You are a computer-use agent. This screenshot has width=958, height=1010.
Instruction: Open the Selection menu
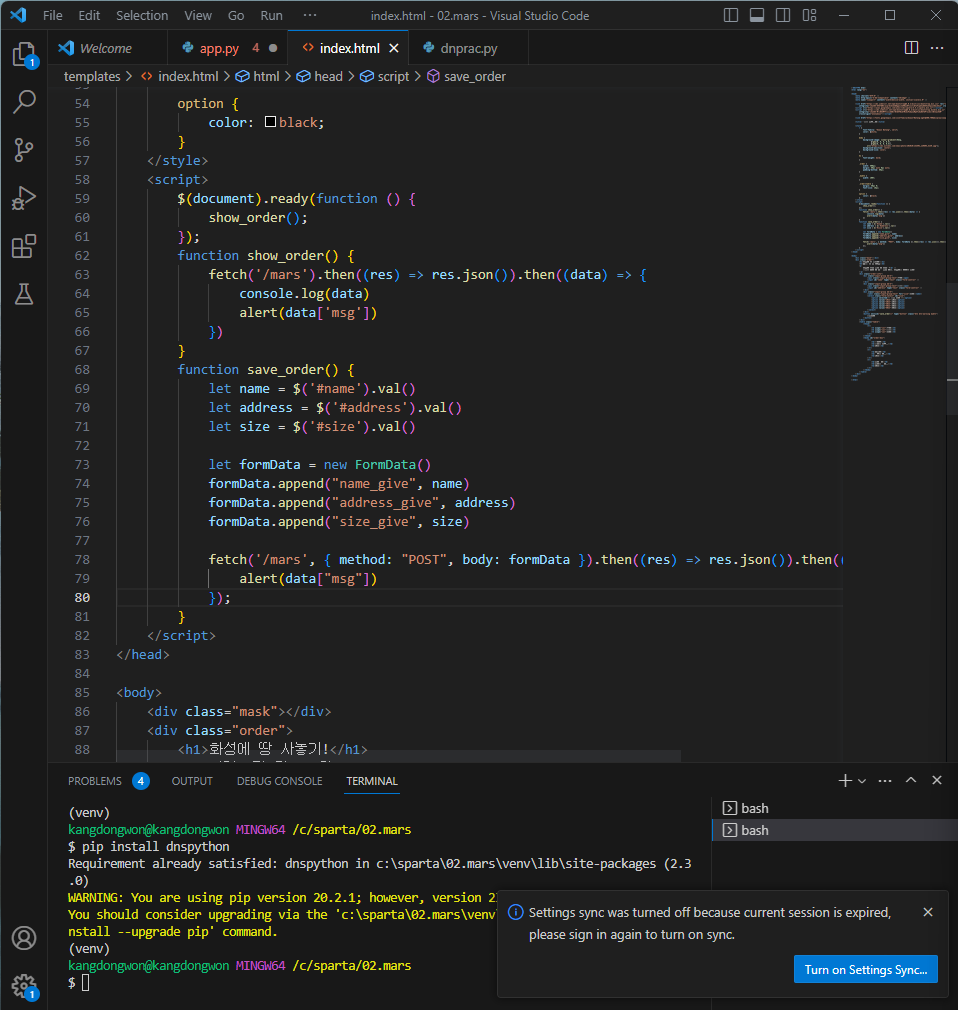coord(142,15)
